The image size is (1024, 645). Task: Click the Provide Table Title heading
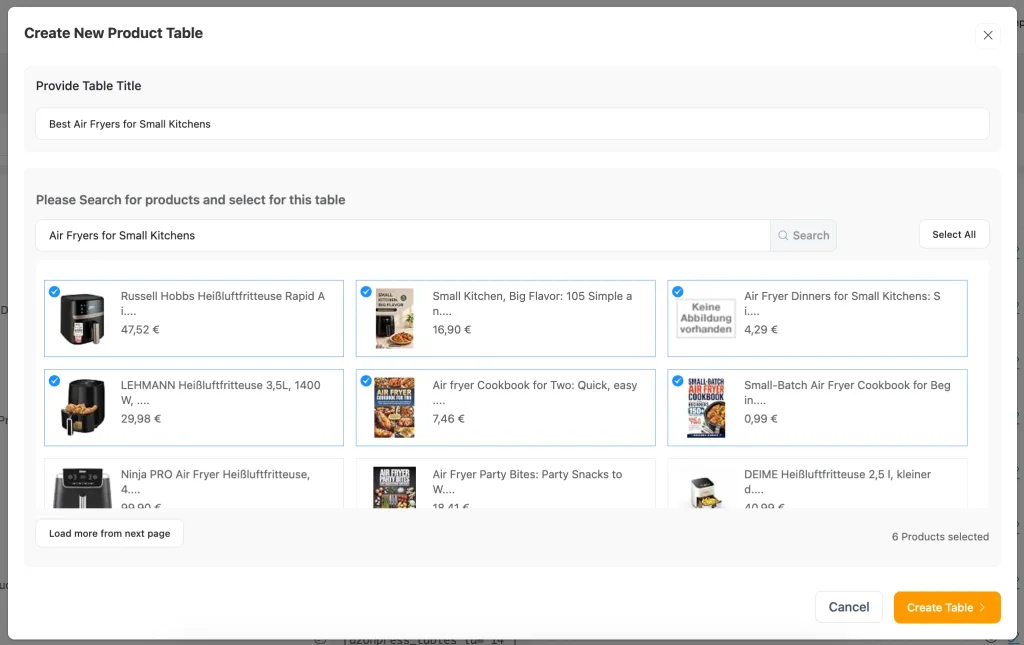[x=88, y=86]
